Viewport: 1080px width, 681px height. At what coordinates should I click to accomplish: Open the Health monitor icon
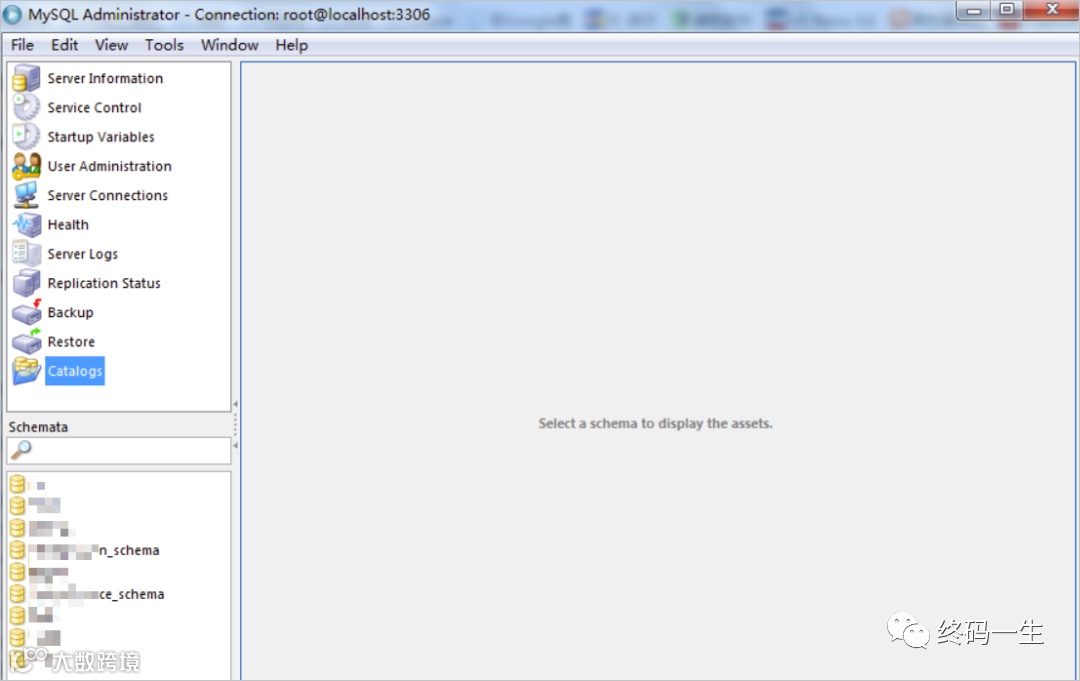click(x=26, y=224)
